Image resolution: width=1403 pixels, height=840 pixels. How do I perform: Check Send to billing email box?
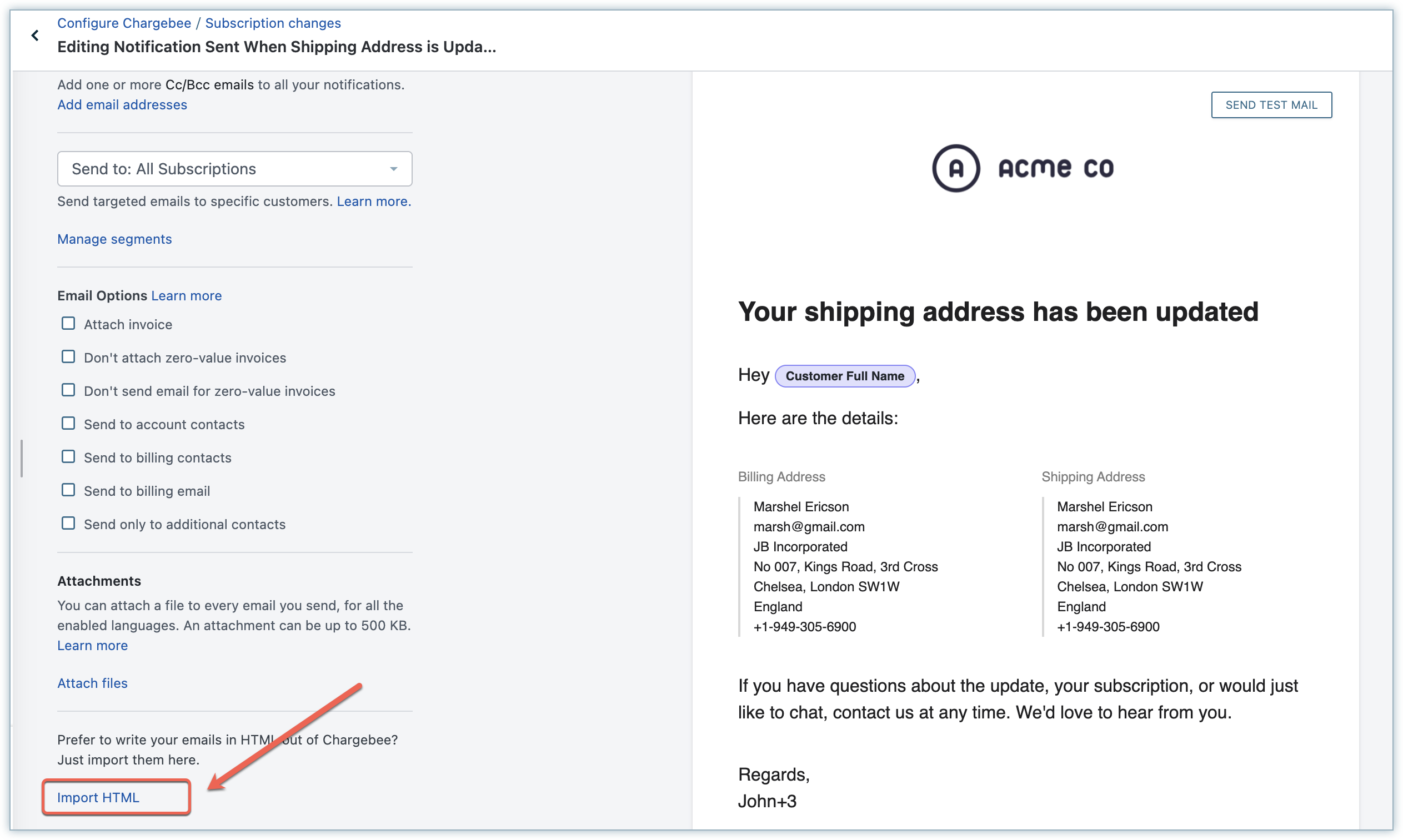click(x=68, y=491)
